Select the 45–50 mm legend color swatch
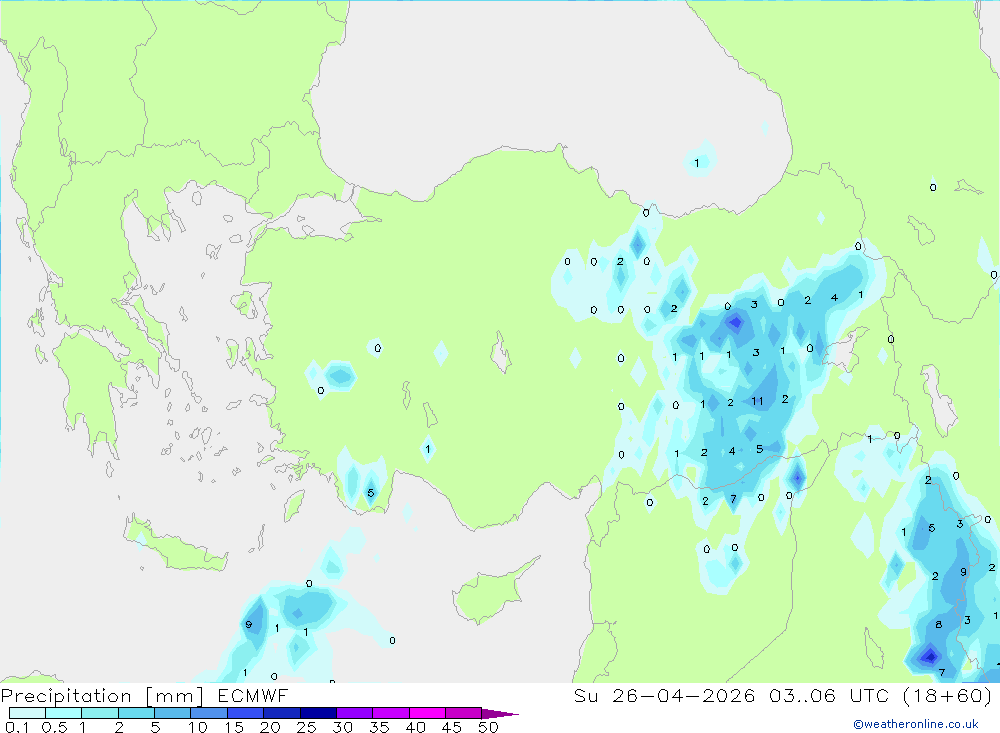The height and width of the screenshot is (733, 1000). click(464, 713)
